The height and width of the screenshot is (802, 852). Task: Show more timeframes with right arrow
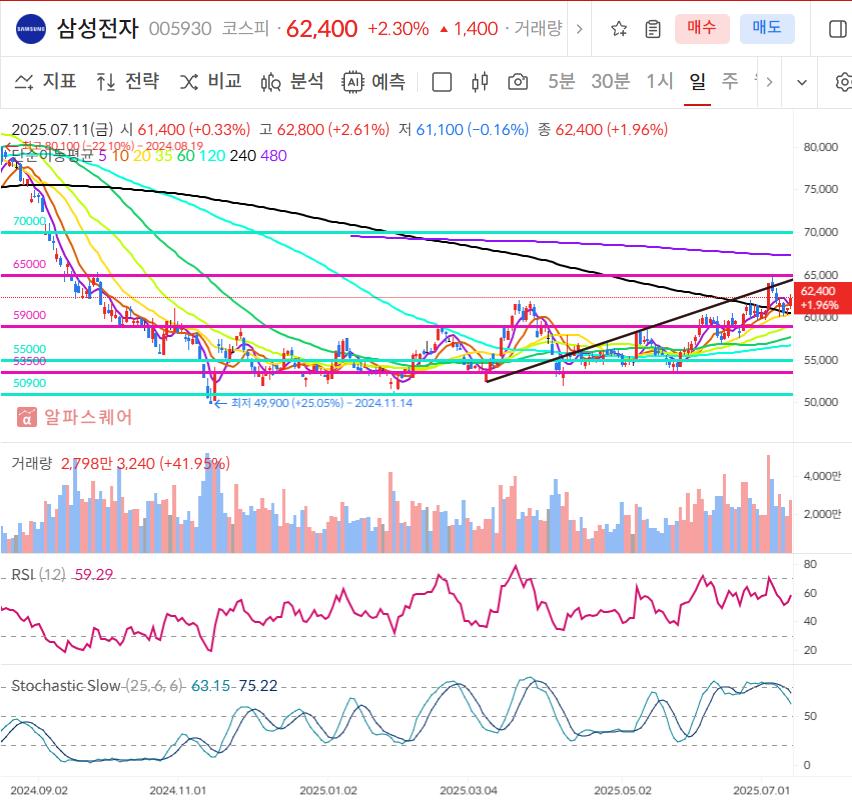coord(769,83)
